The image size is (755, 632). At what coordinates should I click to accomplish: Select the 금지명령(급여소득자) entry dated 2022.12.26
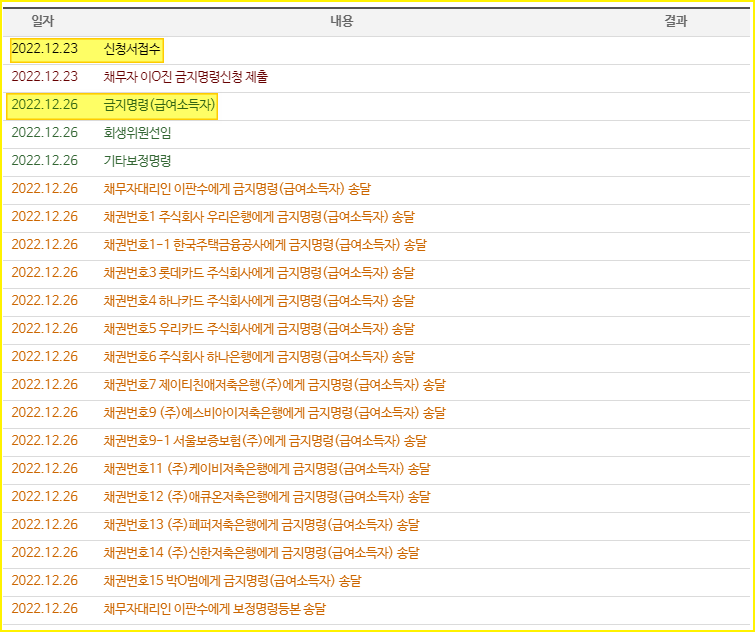159,105
